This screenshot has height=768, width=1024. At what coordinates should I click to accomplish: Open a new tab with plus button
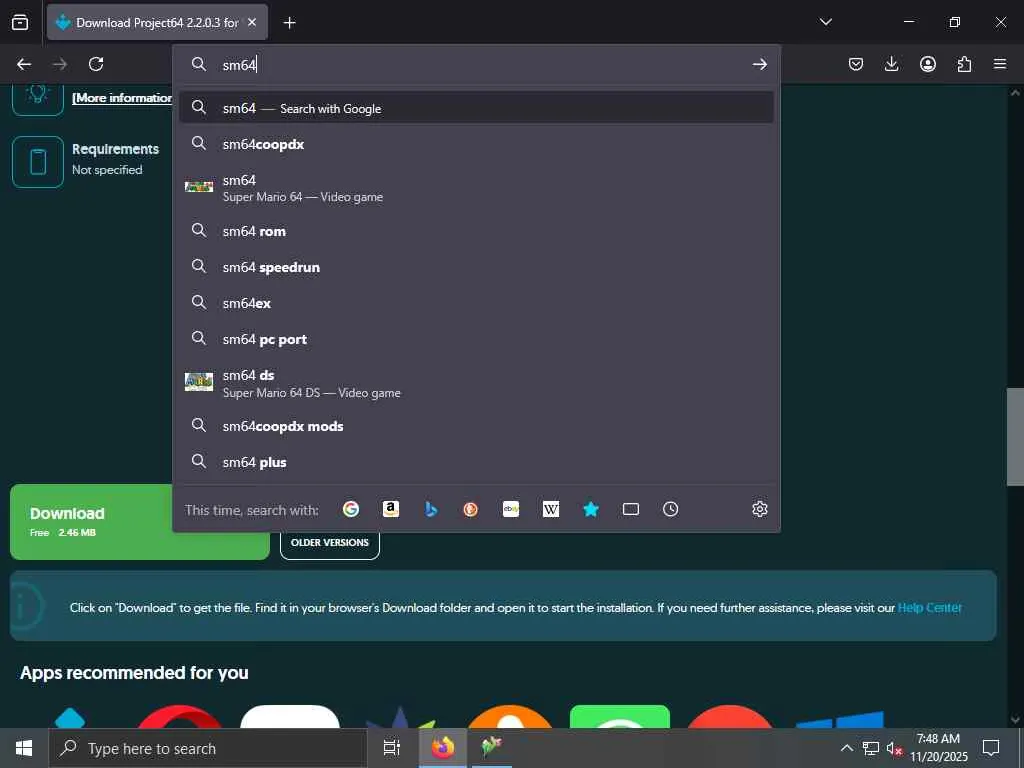289,23
